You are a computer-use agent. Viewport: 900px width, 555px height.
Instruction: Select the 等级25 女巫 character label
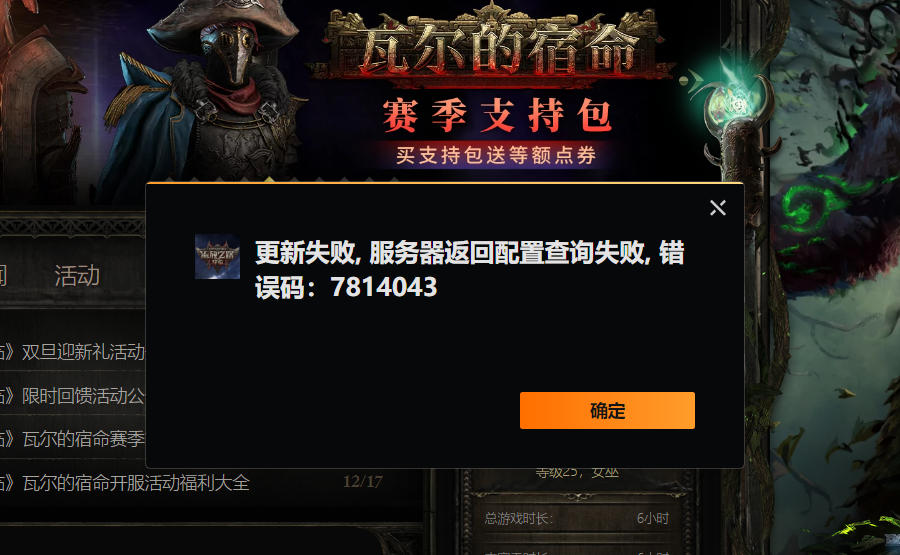[577, 473]
